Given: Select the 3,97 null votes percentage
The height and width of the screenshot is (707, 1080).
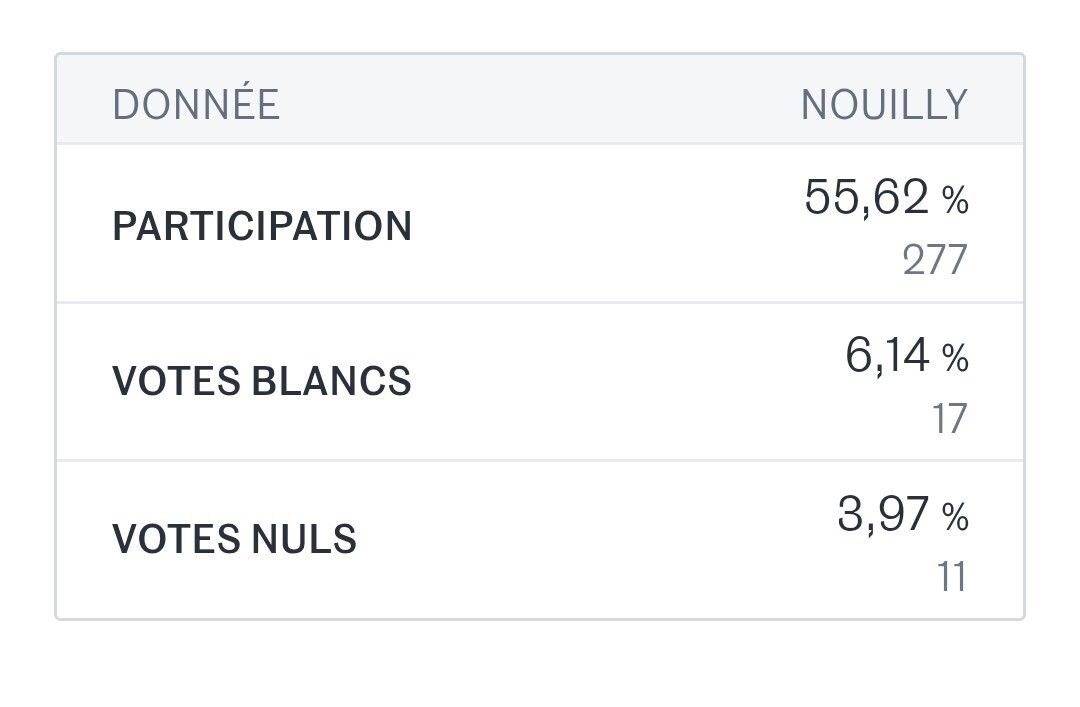Looking at the screenshot, I should pos(883,516).
